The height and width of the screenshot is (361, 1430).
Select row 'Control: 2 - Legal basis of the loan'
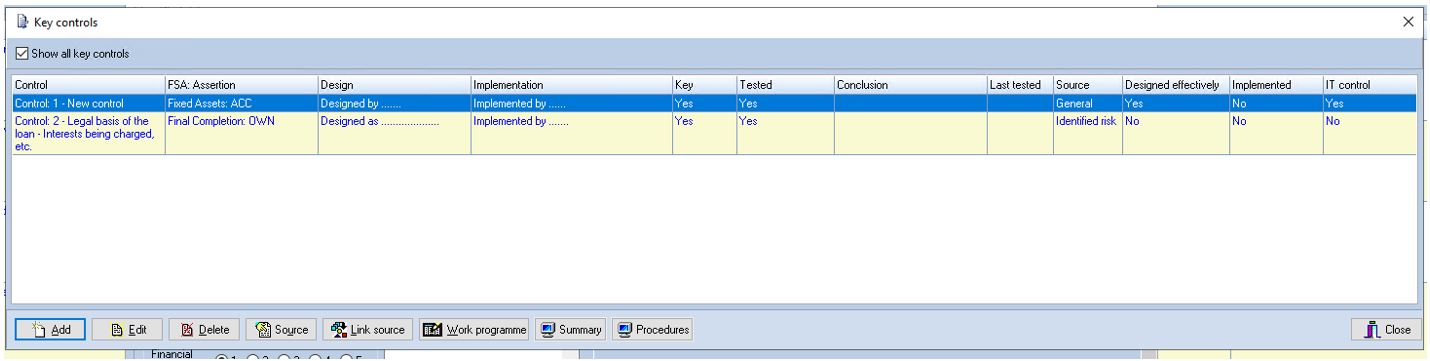pyautogui.click(x=714, y=133)
